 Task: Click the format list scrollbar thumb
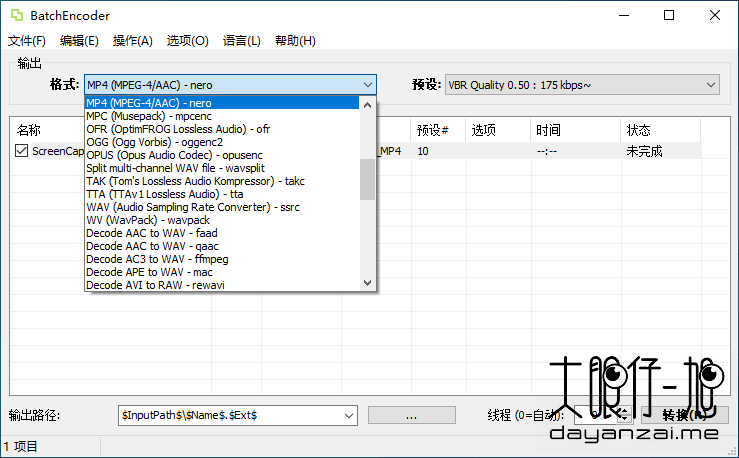(x=368, y=180)
